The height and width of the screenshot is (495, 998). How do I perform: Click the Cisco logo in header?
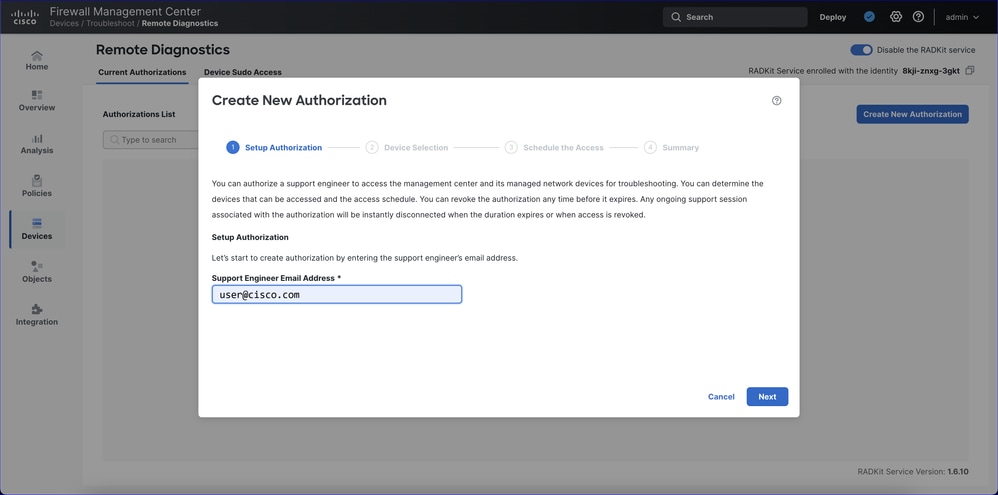pyautogui.click(x=24, y=17)
